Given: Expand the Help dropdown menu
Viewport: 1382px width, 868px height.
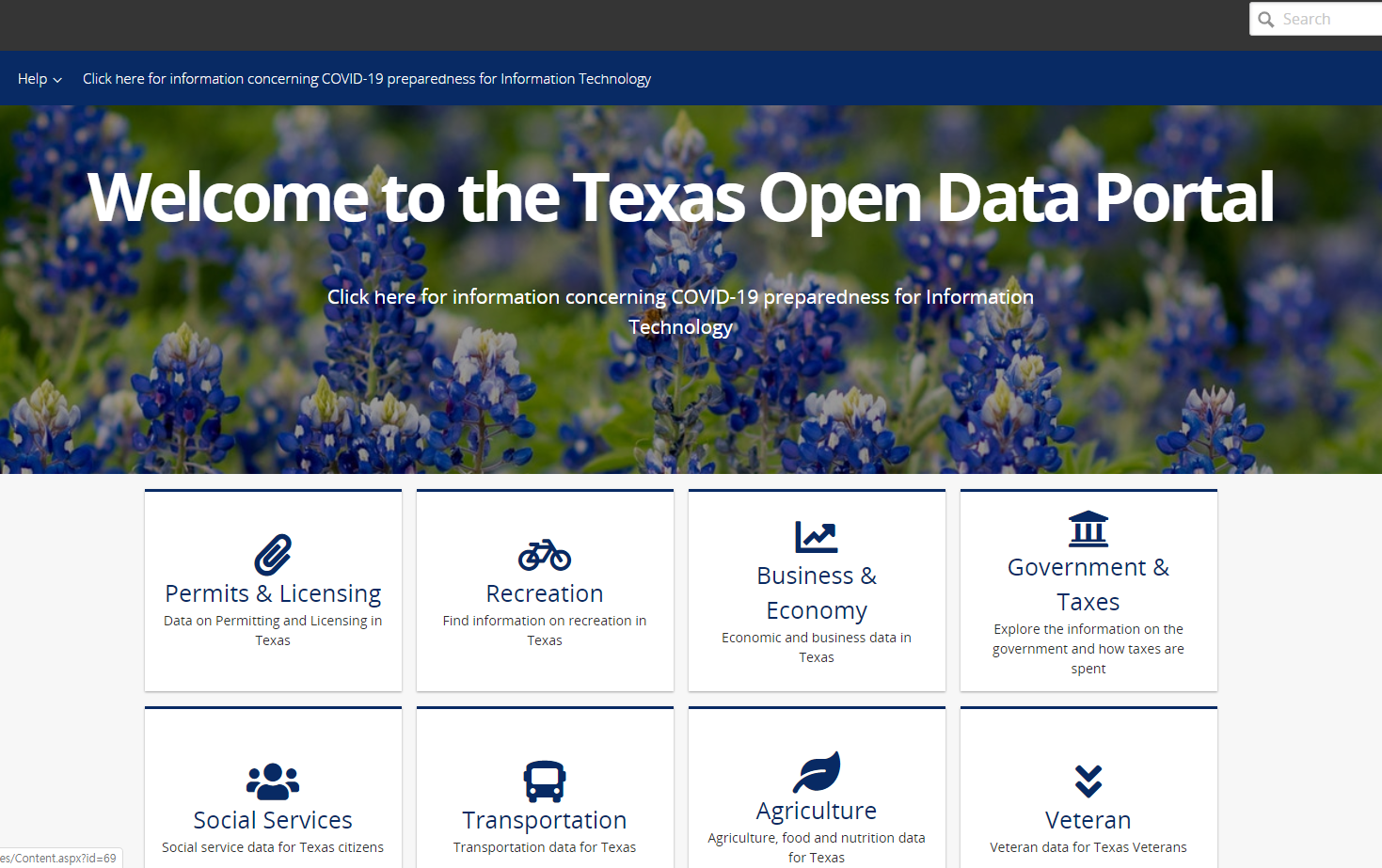Looking at the screenshot, I should click(33, 79).
